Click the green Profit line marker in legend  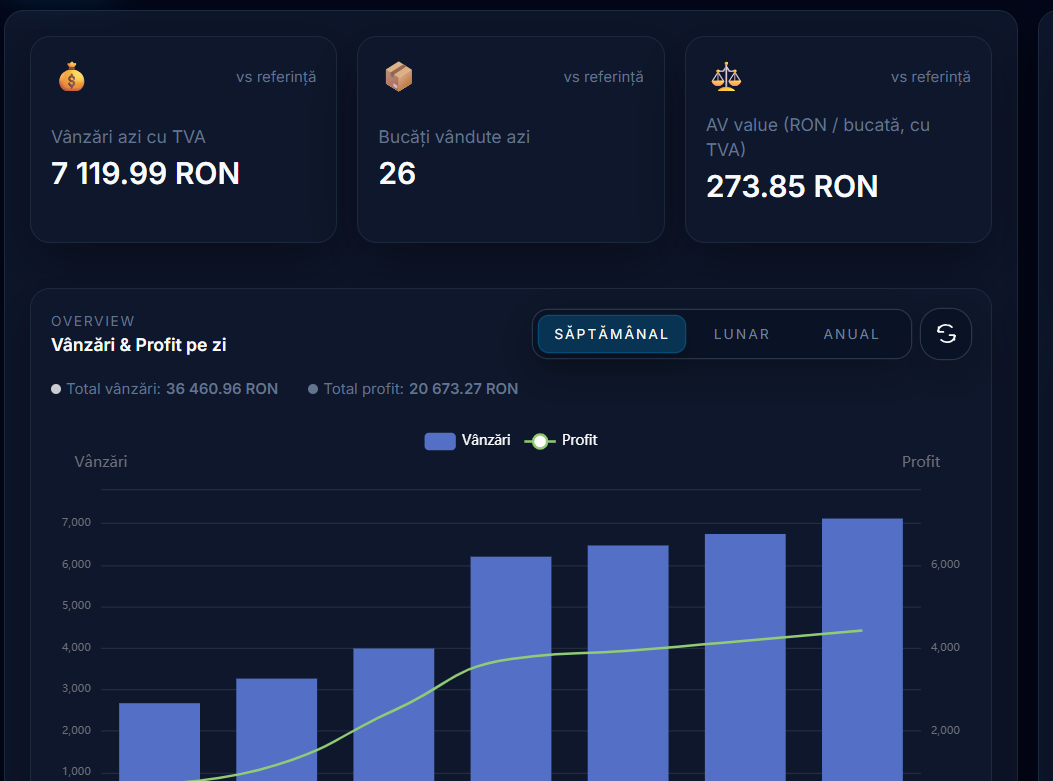[x=541, y=440]
